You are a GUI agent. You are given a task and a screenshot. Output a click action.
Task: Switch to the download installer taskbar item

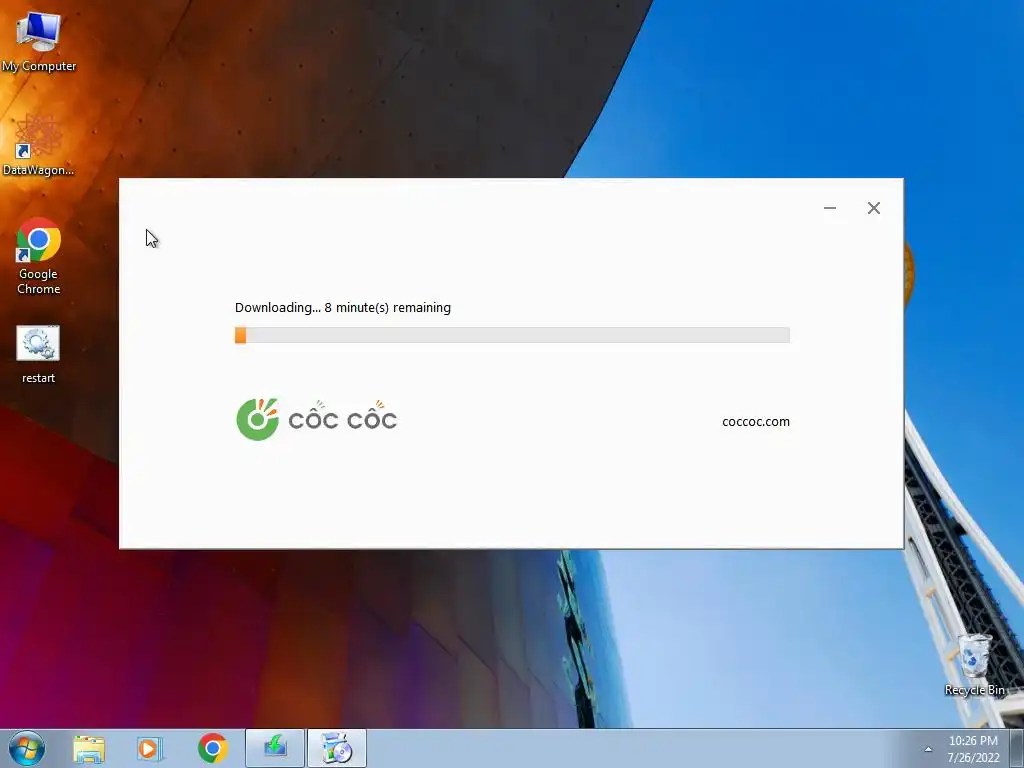point(275,748)
